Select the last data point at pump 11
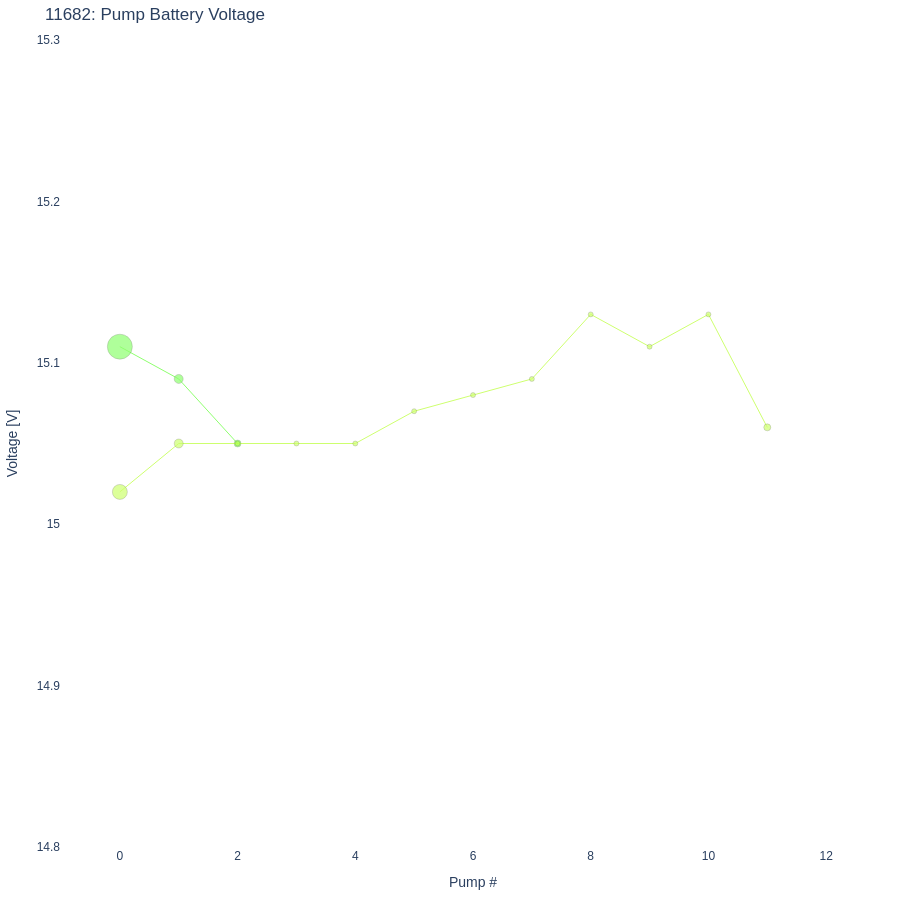Image resolution: width=900 pixels, height=900 pixels. [767, 427]
